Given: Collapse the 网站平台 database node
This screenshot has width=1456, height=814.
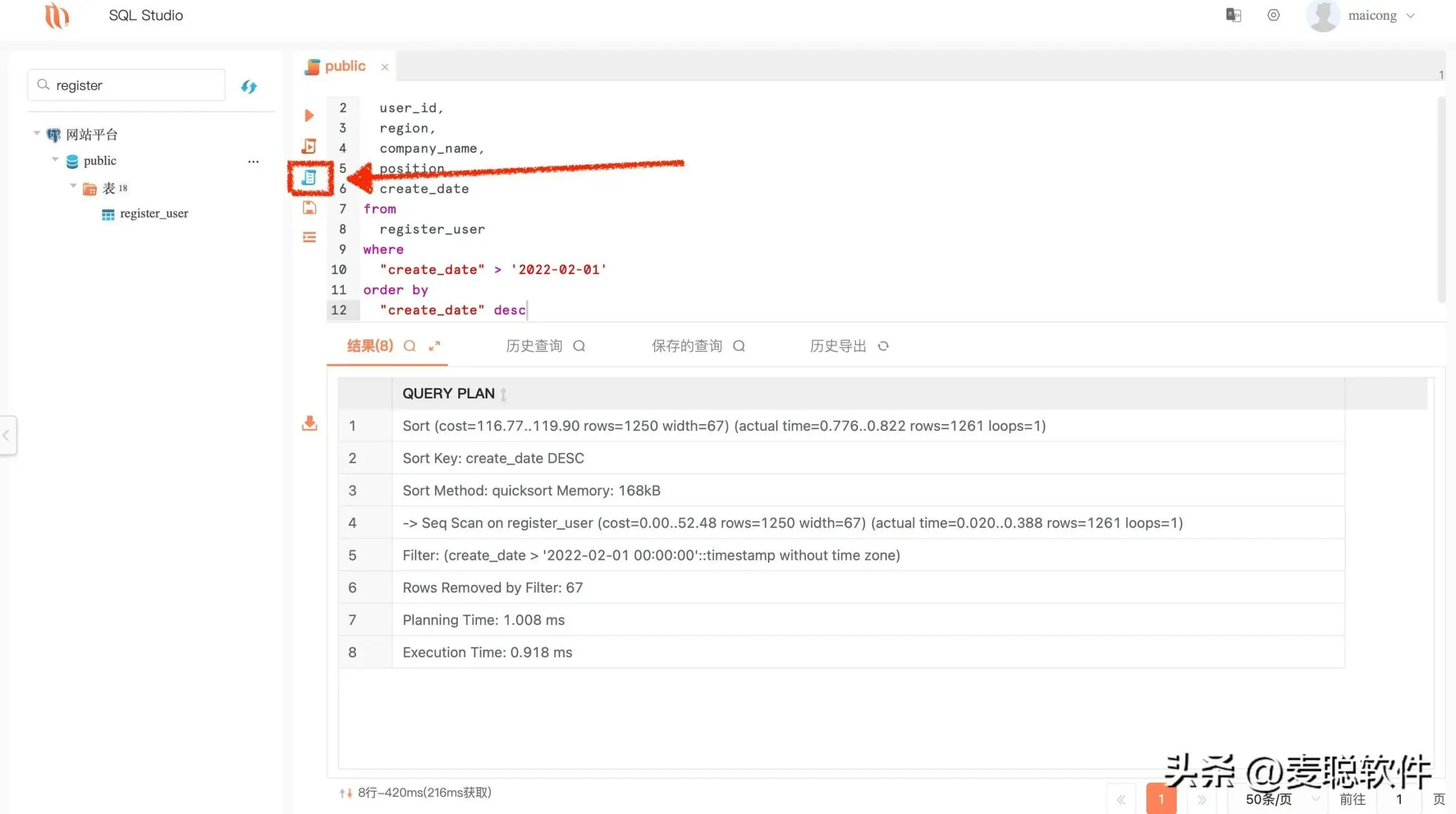Looking at the screenshot, I should click(x=36, y=134).
